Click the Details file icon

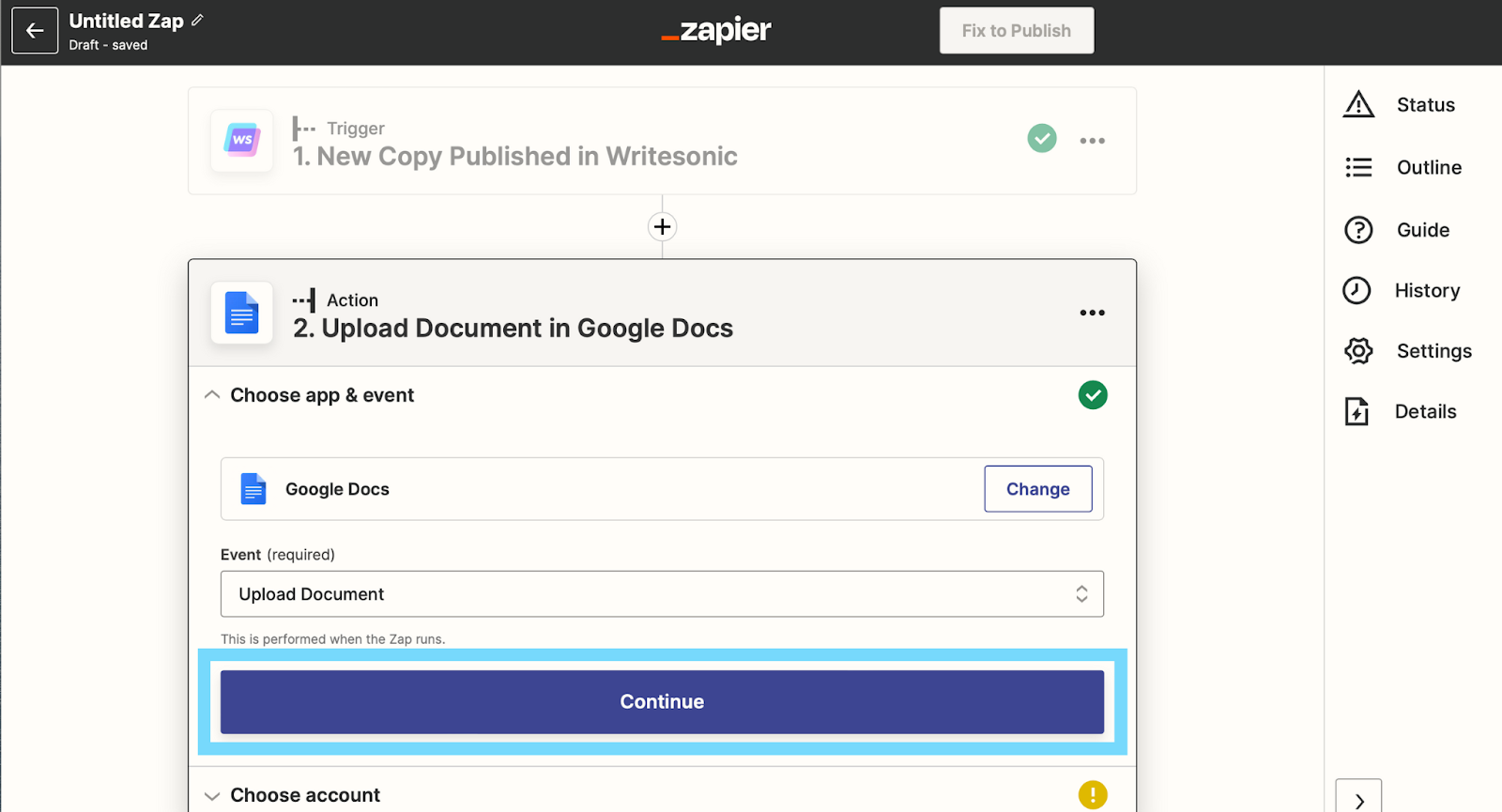click(x=1356, y=411)
